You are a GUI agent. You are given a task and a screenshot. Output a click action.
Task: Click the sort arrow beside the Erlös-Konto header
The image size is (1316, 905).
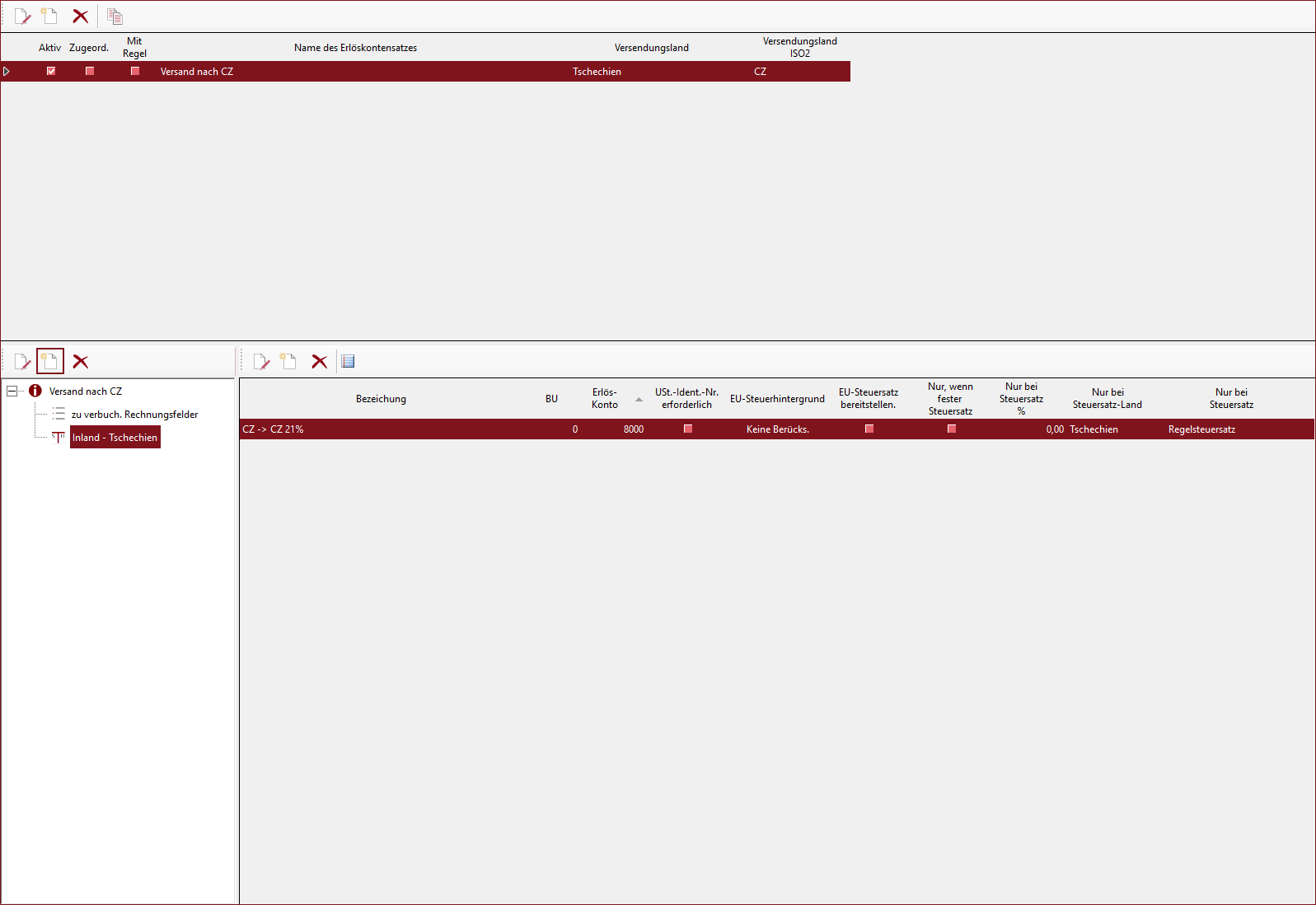coord(639,400)
